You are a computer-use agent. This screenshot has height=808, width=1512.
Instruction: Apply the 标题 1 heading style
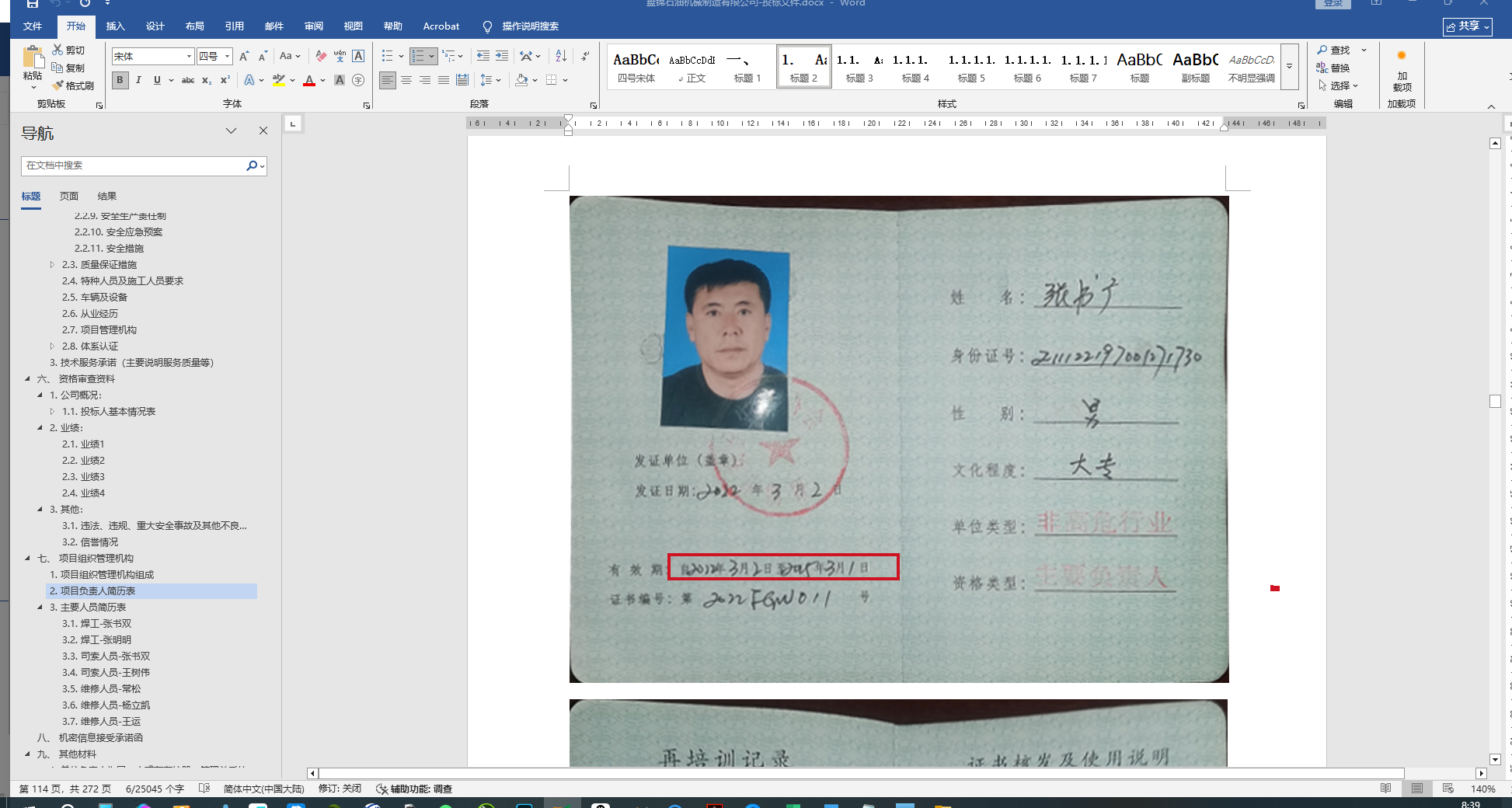(747, 66)
